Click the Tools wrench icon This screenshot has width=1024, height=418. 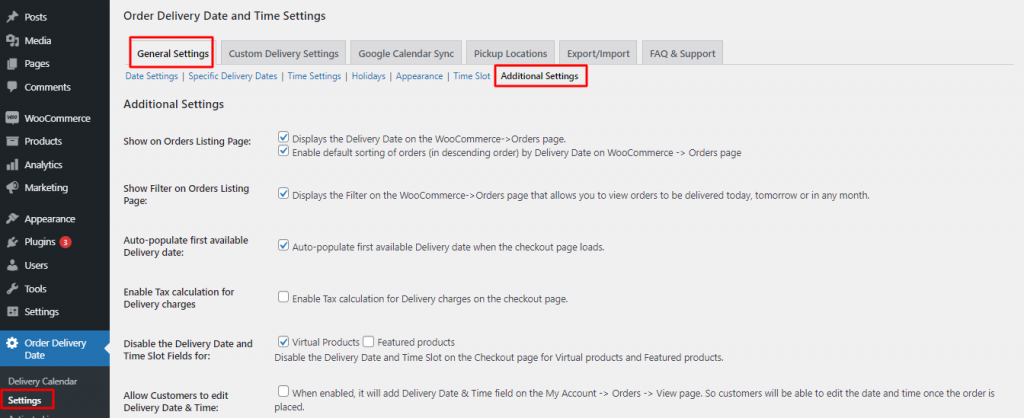(x=12, y=289)
